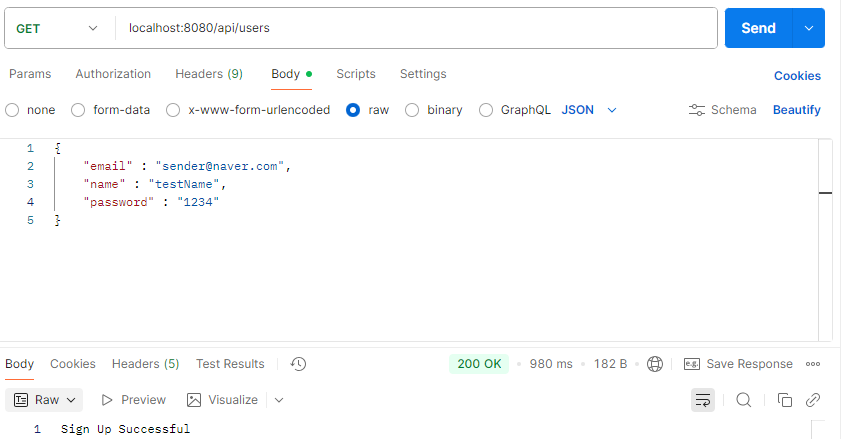Viewport: 854px width, 439px height.
Task: Open the GET method dropdown
Action: 57,28
